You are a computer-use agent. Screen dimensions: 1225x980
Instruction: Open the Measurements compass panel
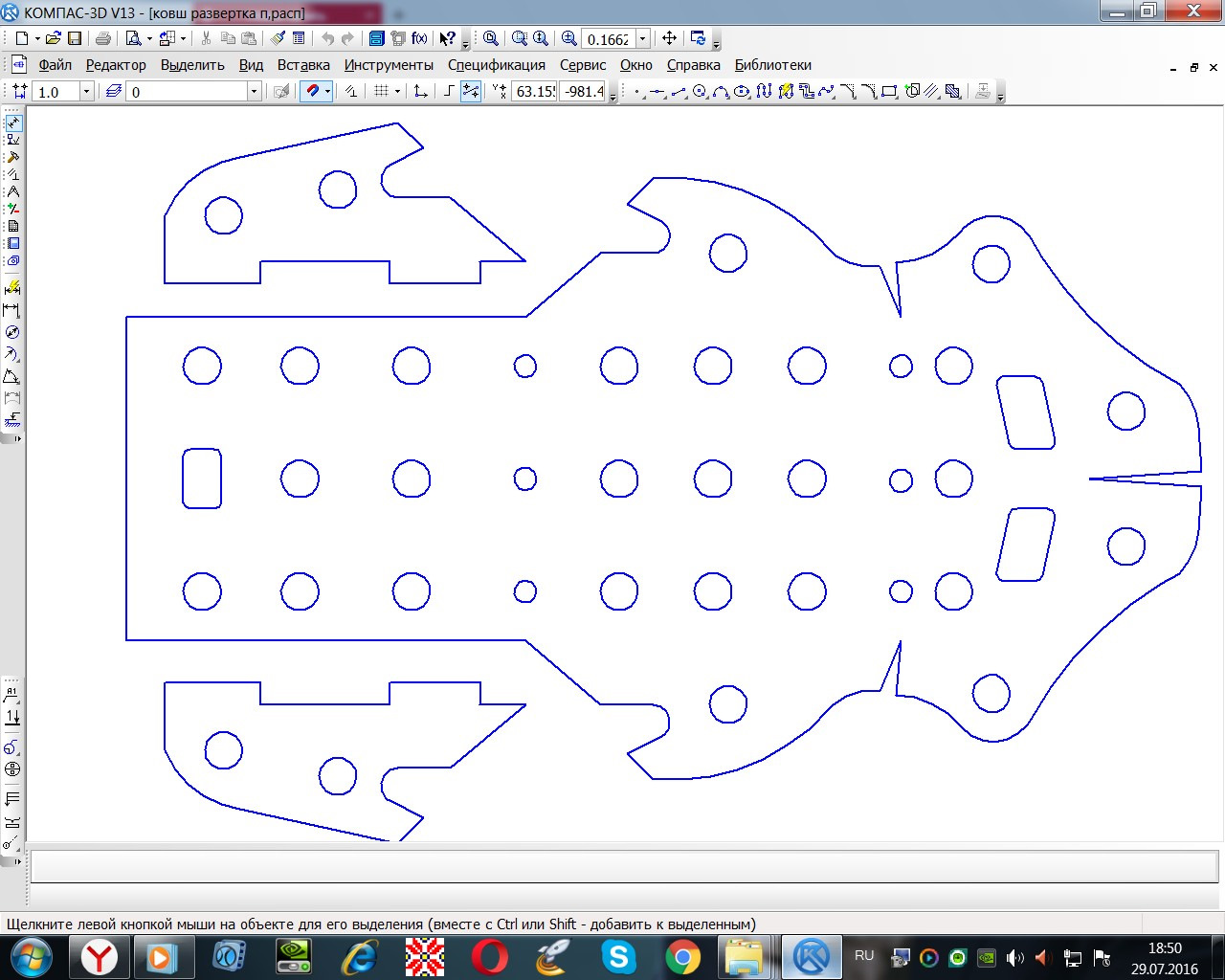tap(12, 191)
